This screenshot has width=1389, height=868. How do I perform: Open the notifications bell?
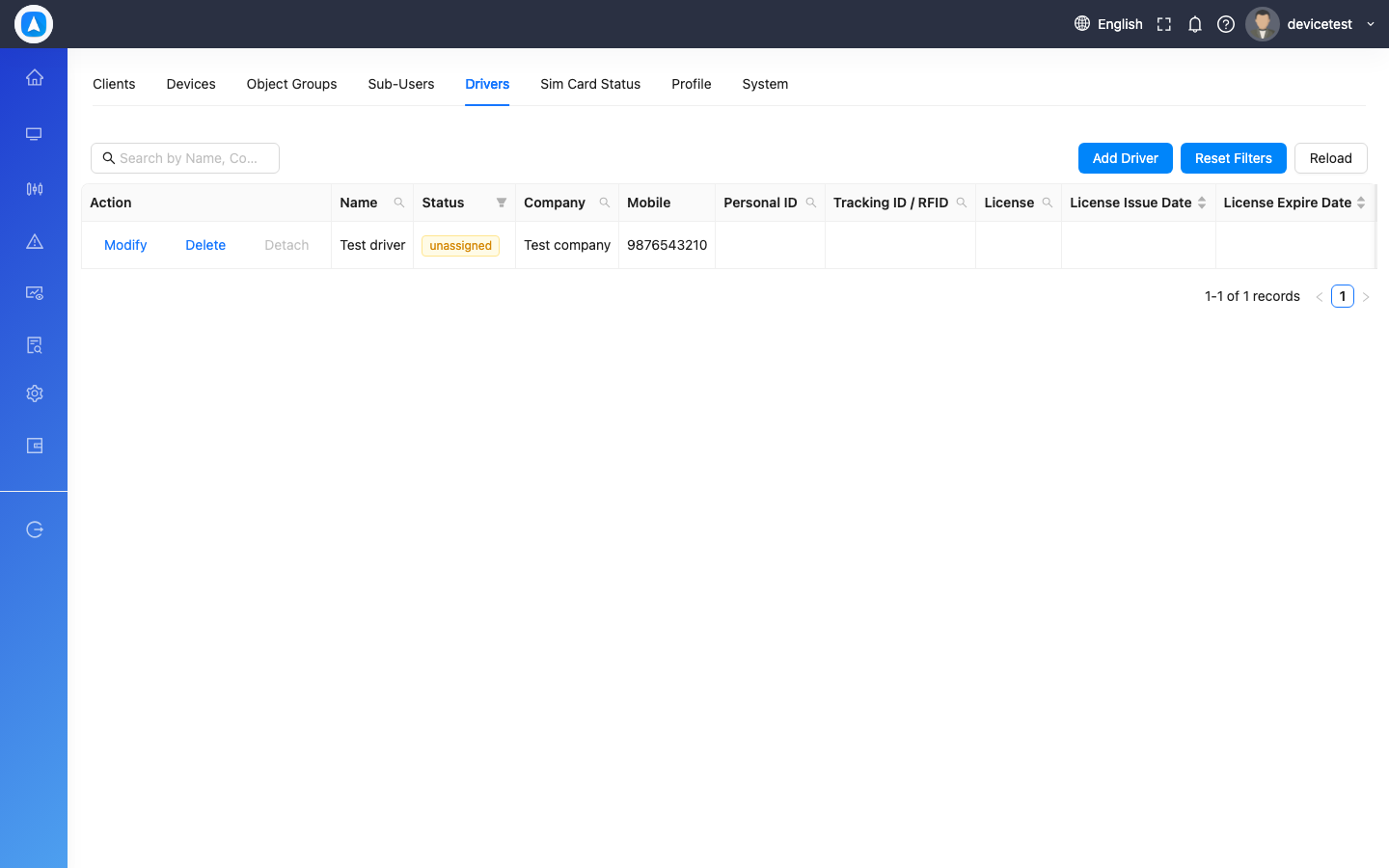click(x=1195, y=24)
